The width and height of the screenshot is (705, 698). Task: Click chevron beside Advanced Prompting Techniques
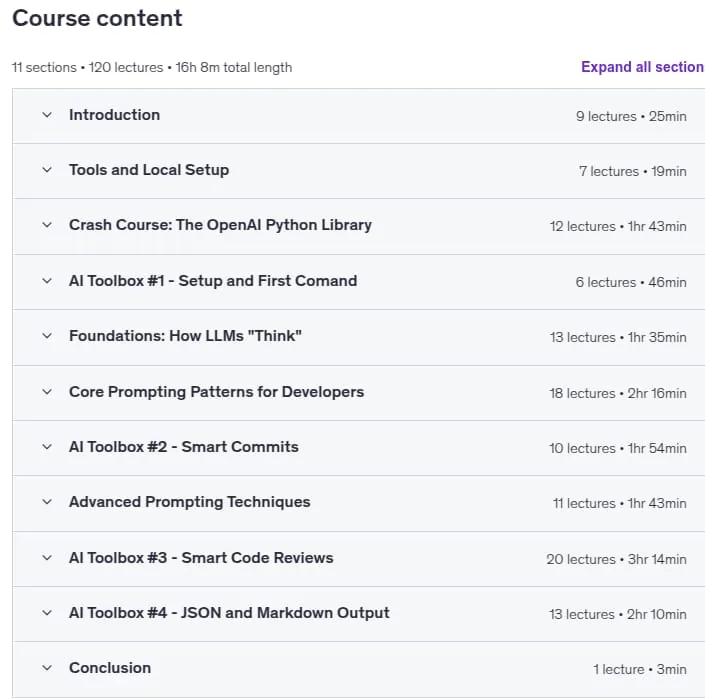coord(47,502)
